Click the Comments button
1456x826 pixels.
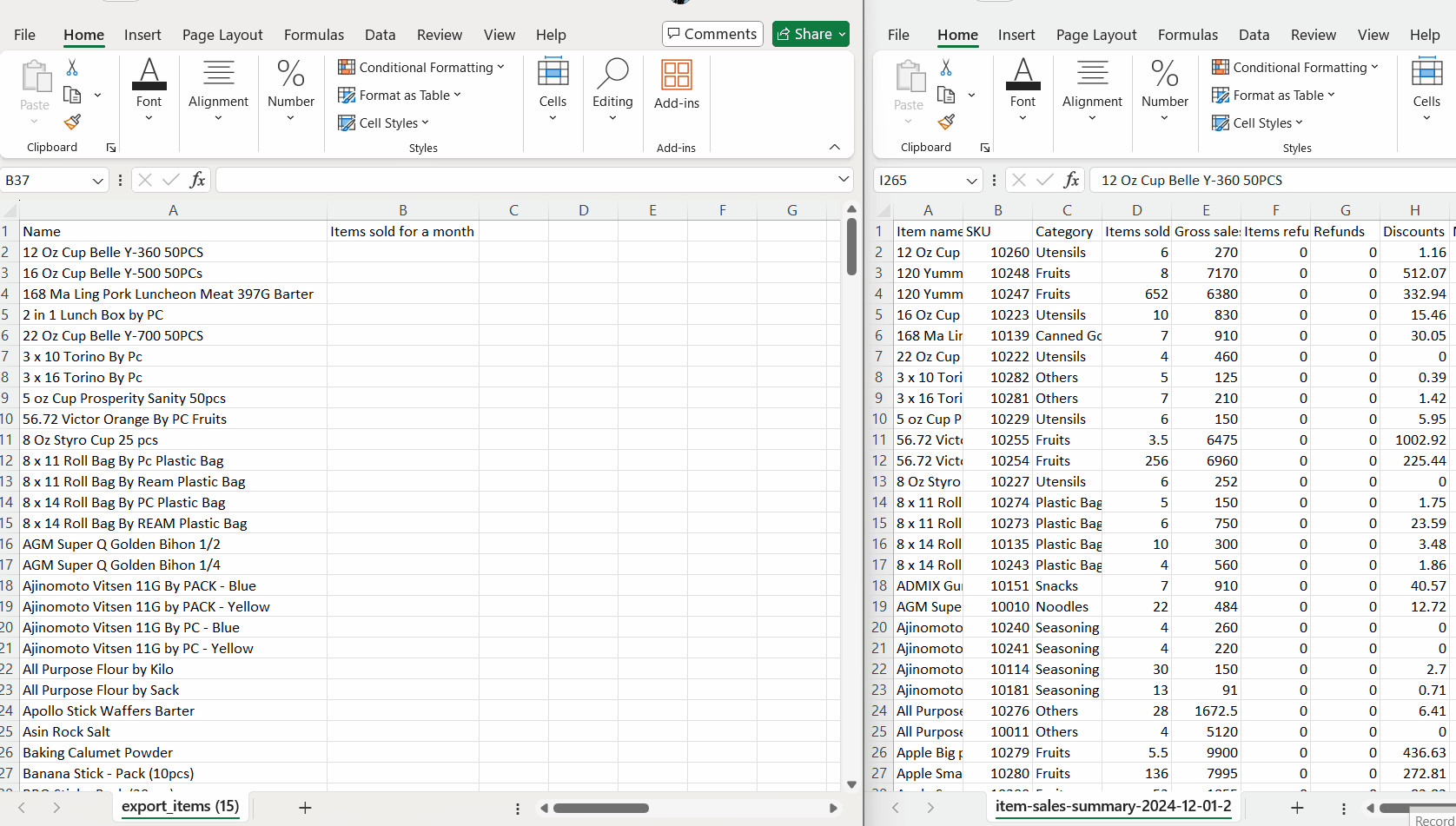point(712,34)
